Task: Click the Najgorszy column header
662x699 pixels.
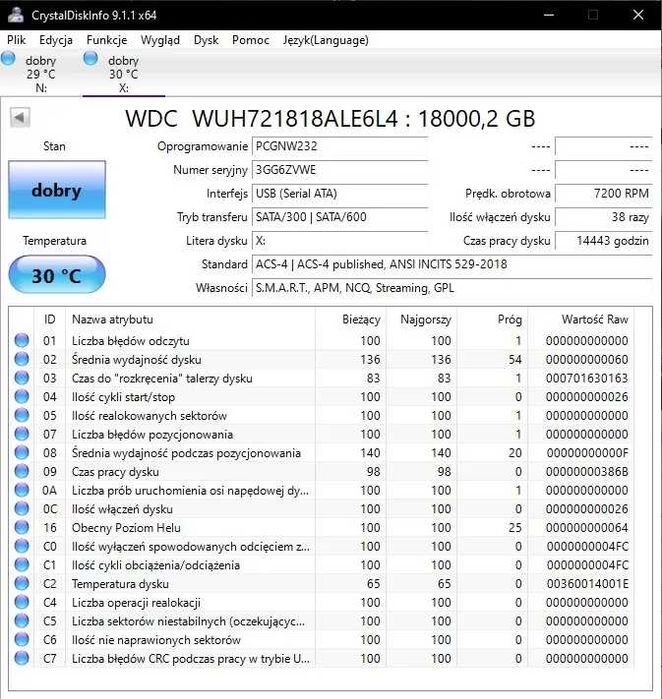Action: [421, 319]
